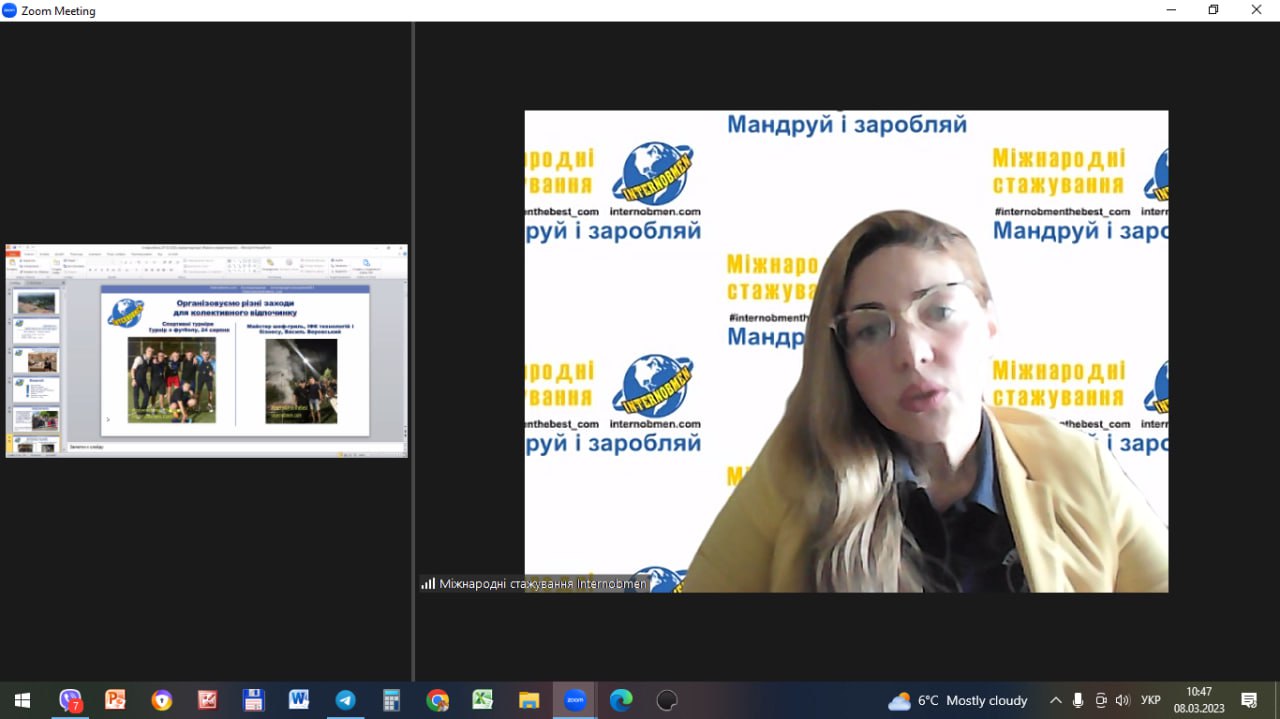Open Microsoft Word from the taskbar
Screen dimensions: 1280x719
click(x=299, y=700)
